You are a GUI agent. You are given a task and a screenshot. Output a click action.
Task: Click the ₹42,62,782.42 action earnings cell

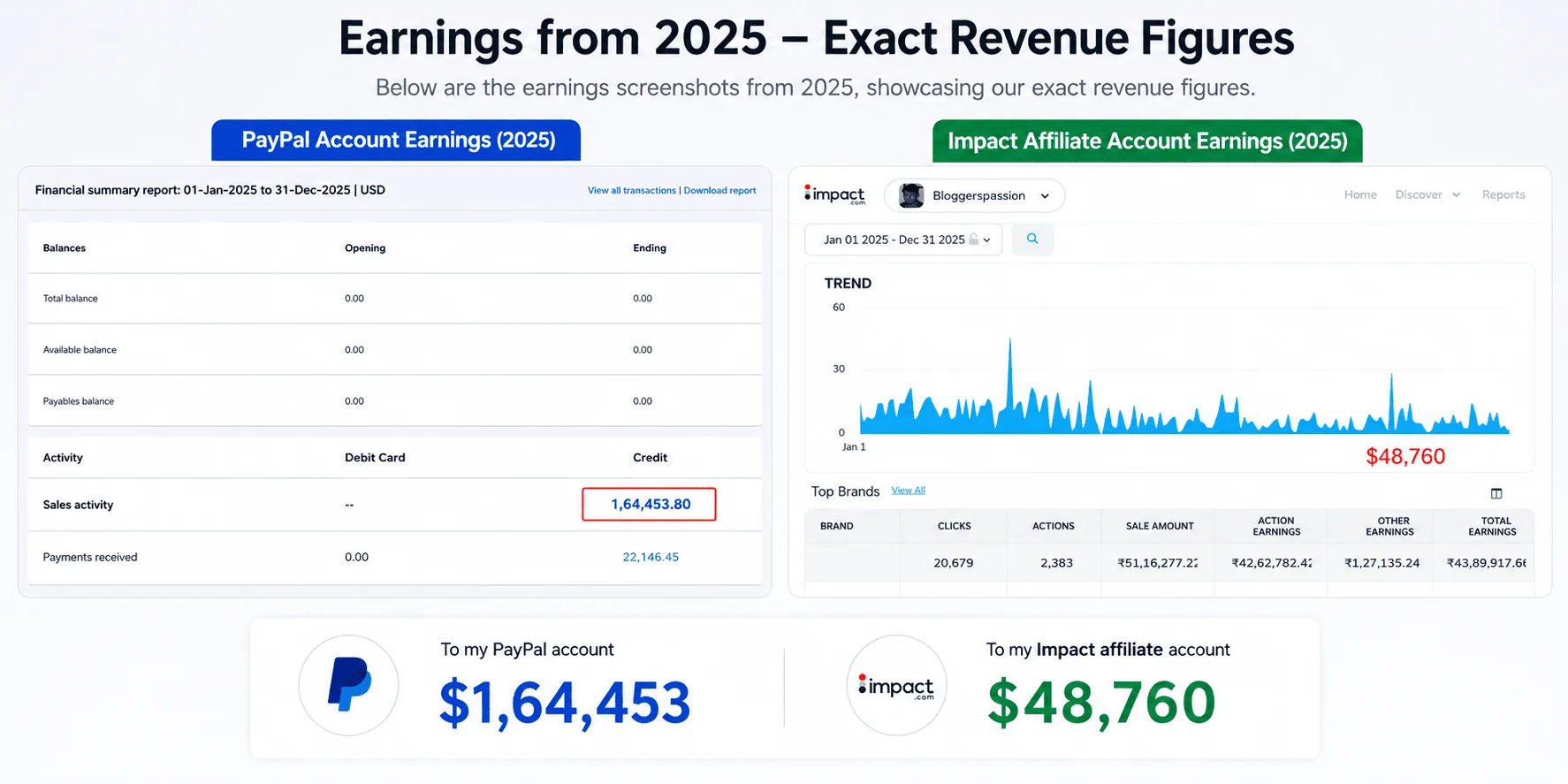1271,563
